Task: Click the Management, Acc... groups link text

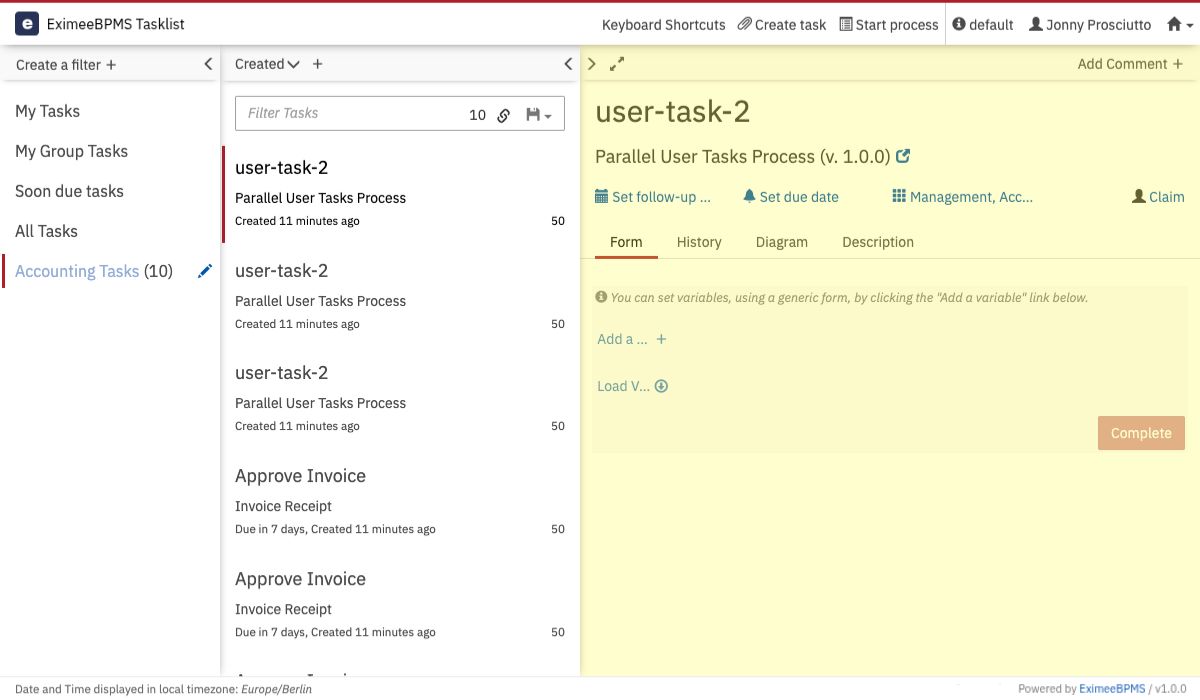Action: pyautogui.click(x=971, y=197)
